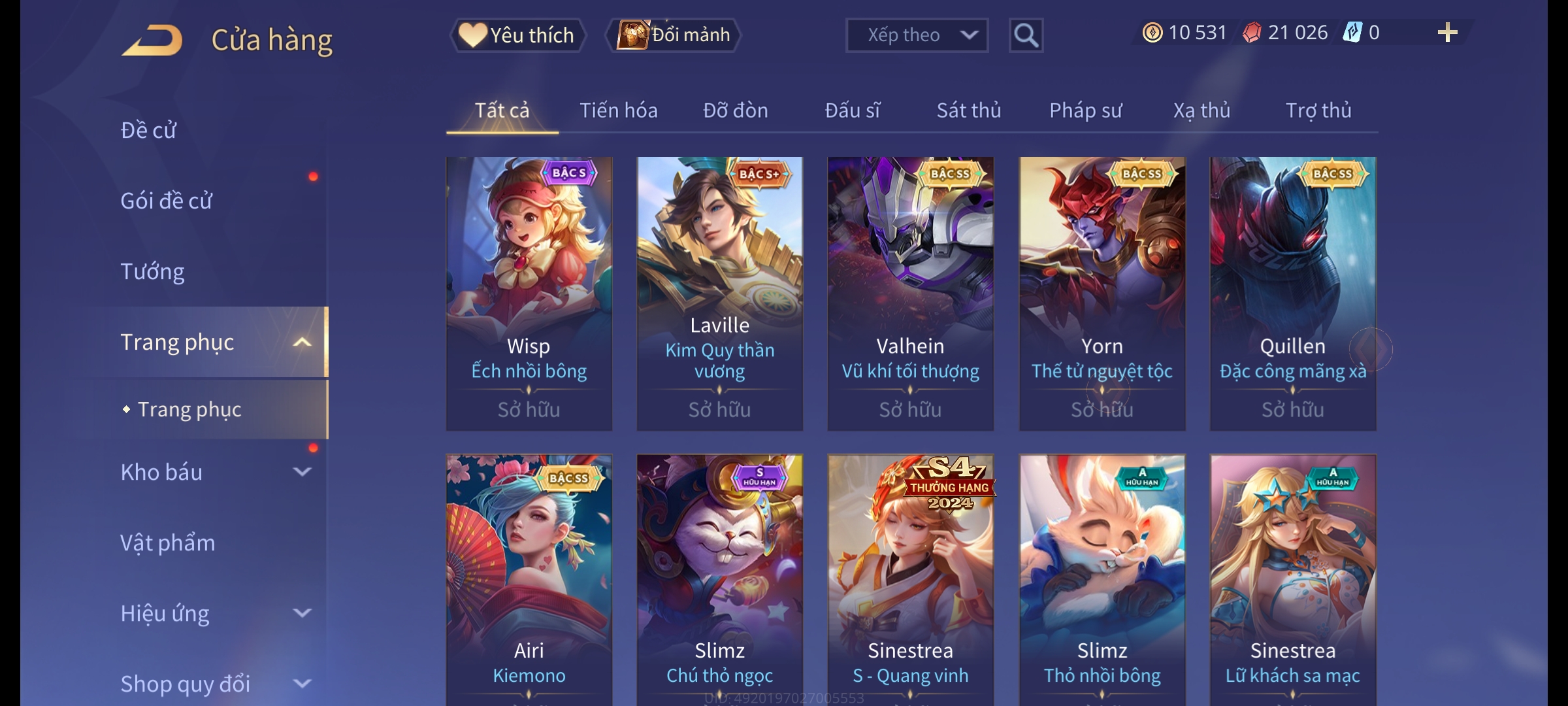Select Airi Kiemono skin card

click(529, 580)
